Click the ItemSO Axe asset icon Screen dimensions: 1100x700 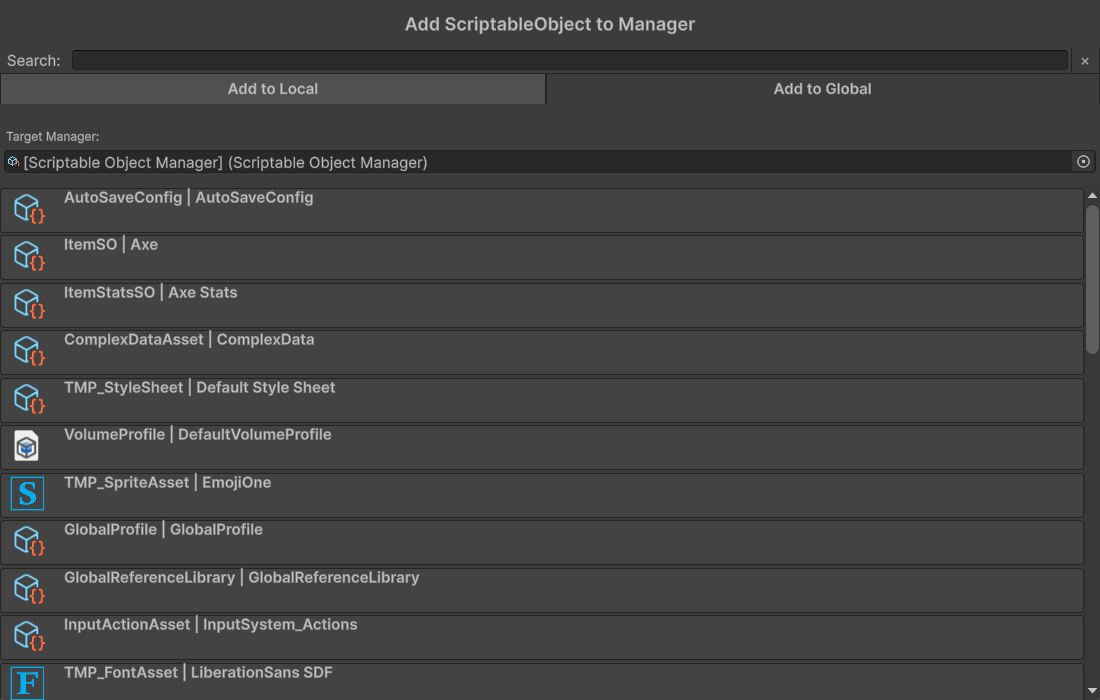[x=28, y=257]
